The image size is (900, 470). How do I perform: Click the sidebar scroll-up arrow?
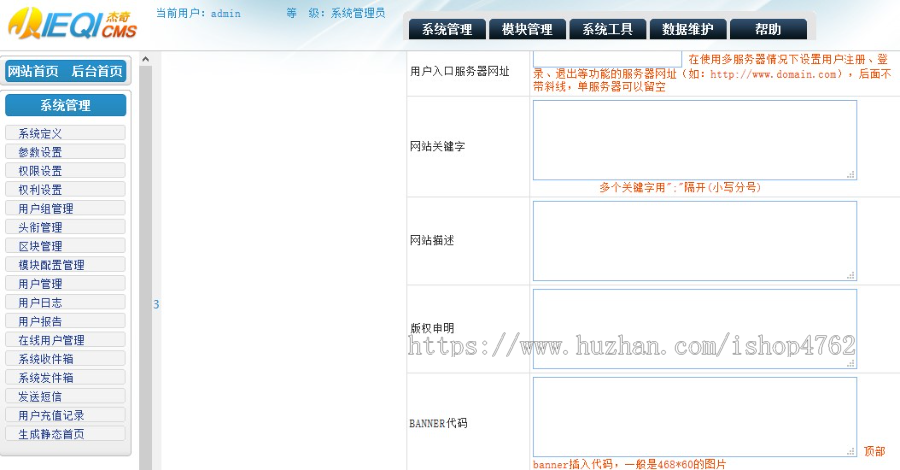pyautogui.click(x=145, y=60)
